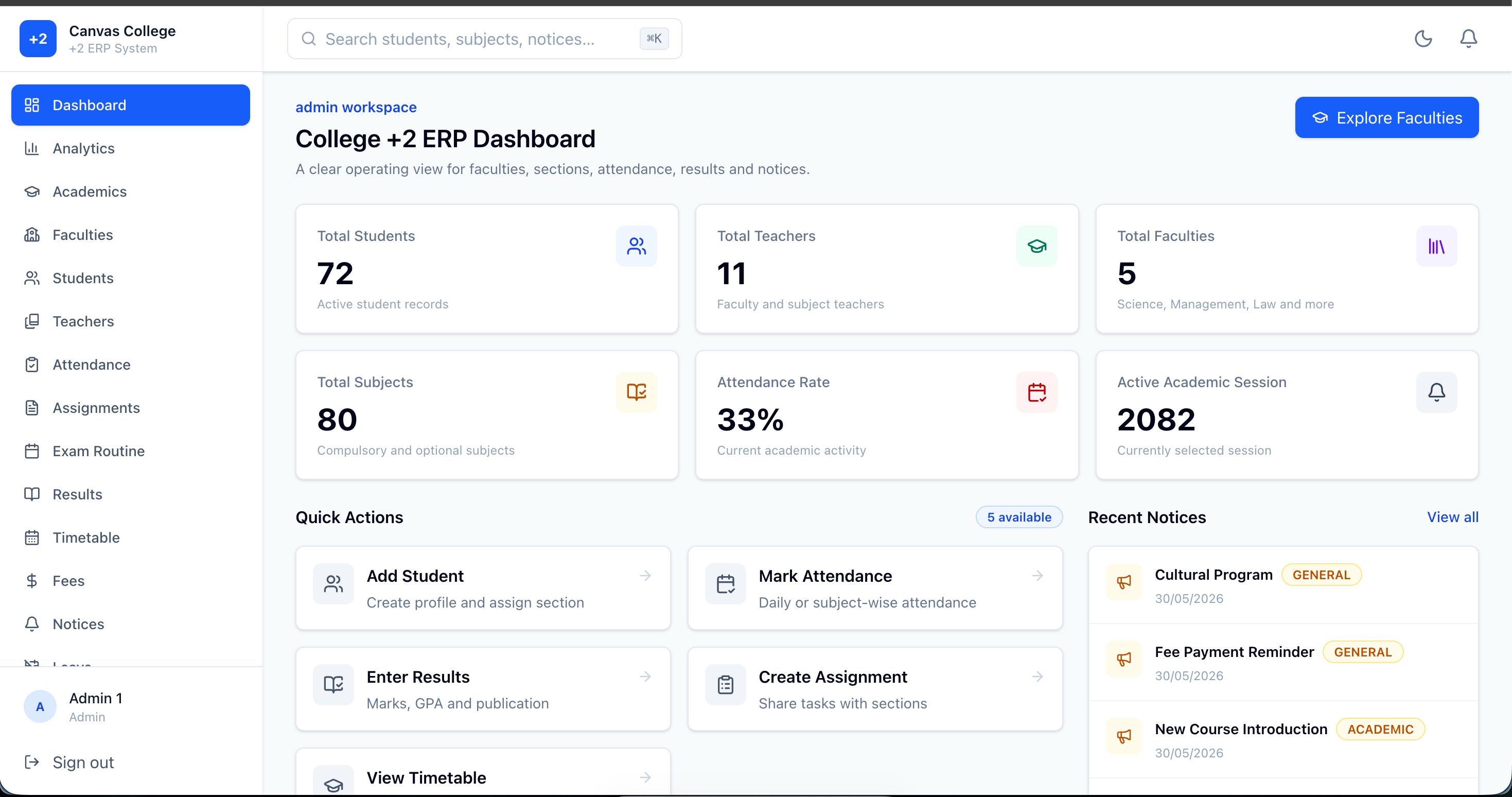Go to Analytics in the sidebar
1512x797 pixels.
(x=130, y=149)
